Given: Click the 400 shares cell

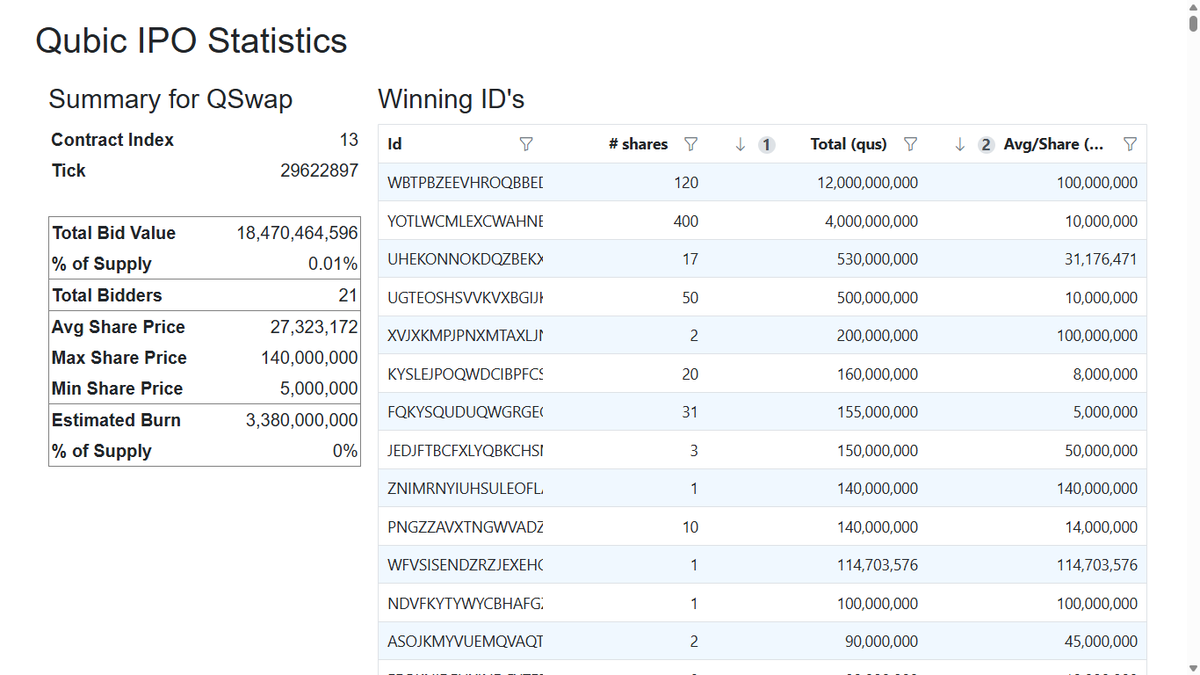Looking at the screenshot, I should (x=629, y=221).
